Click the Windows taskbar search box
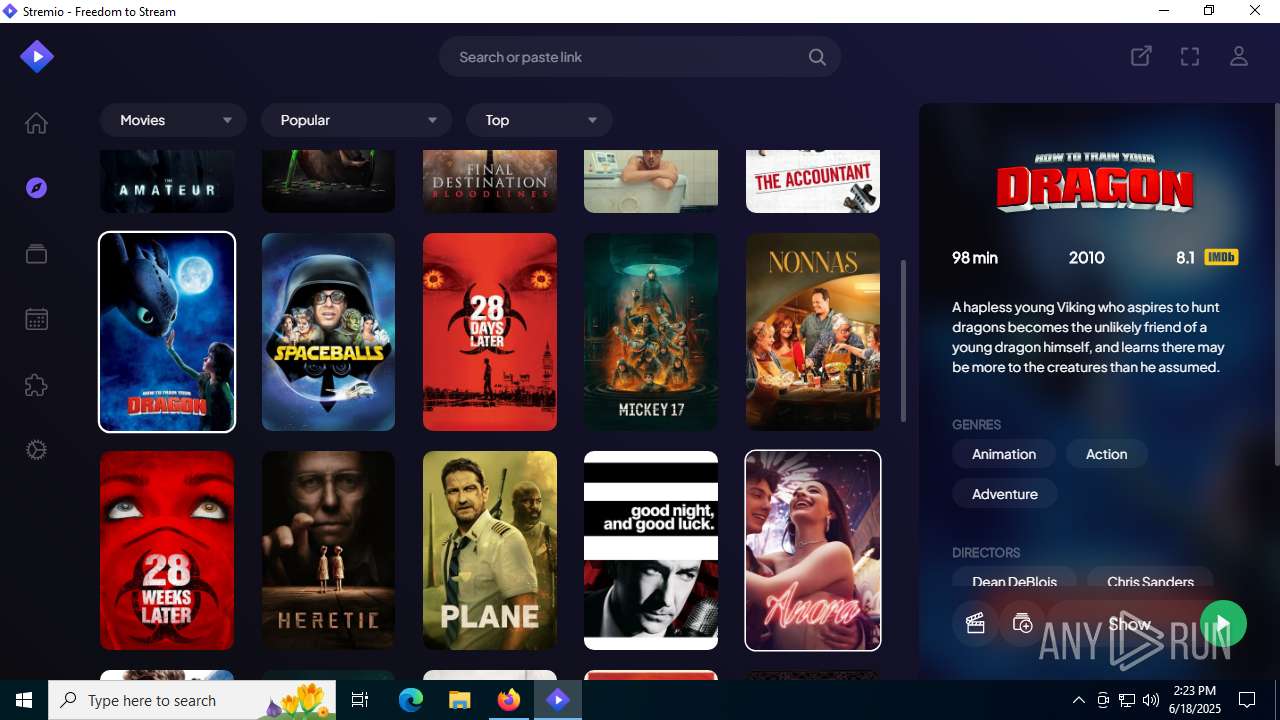The width and height of the screenshot is (1280, 720). tap(193, 700)
